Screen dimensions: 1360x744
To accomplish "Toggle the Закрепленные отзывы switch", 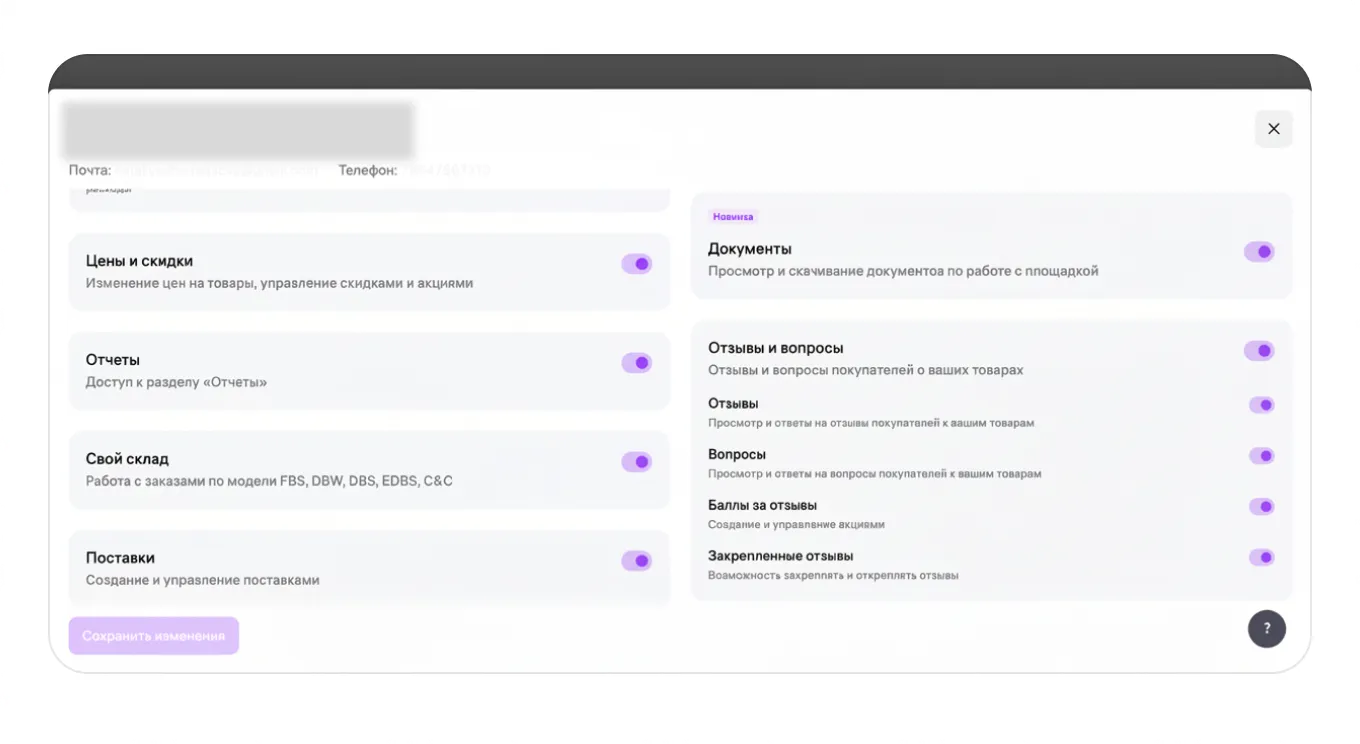I will coord(1261,558).
